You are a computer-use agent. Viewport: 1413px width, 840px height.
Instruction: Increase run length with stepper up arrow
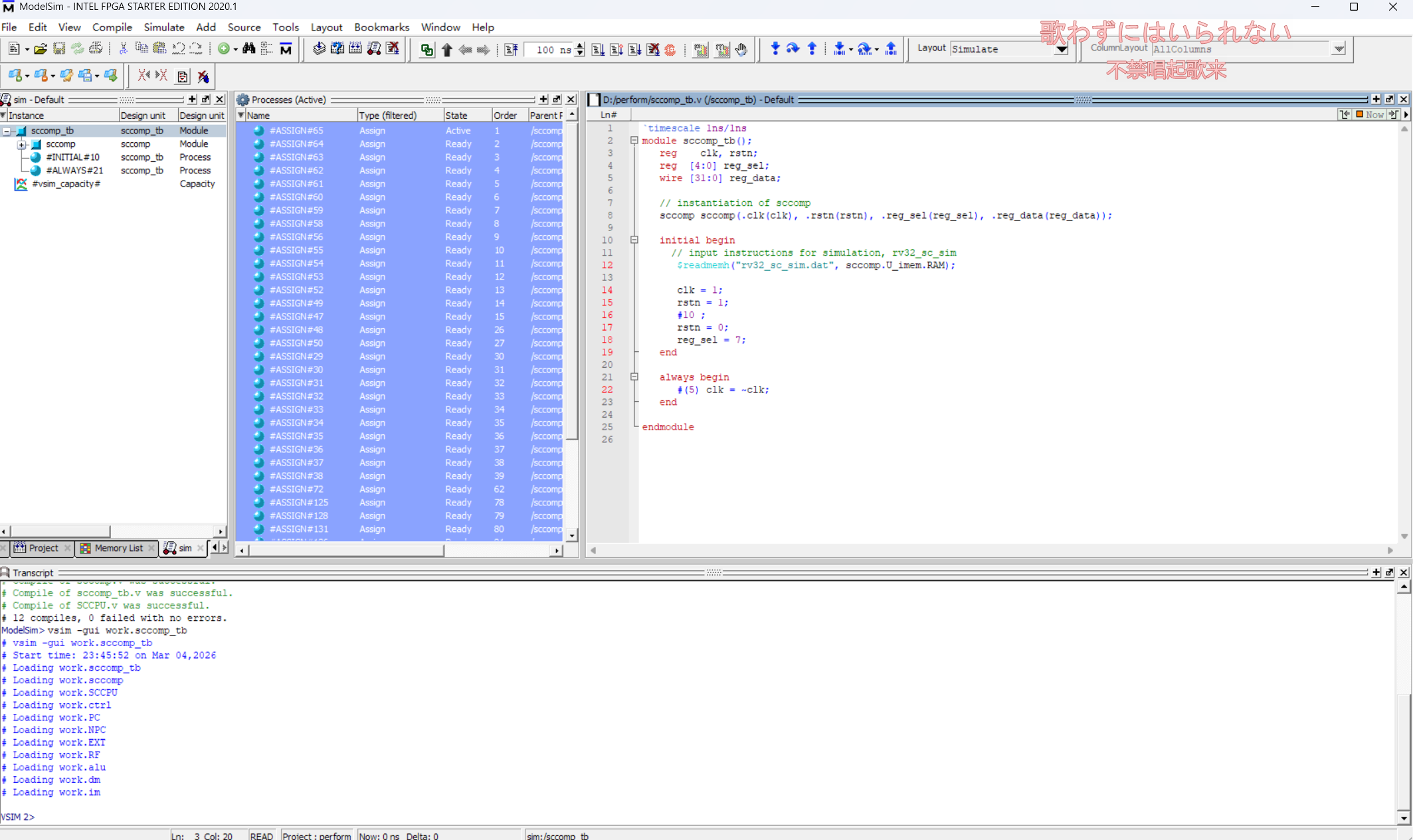(580, 45)
